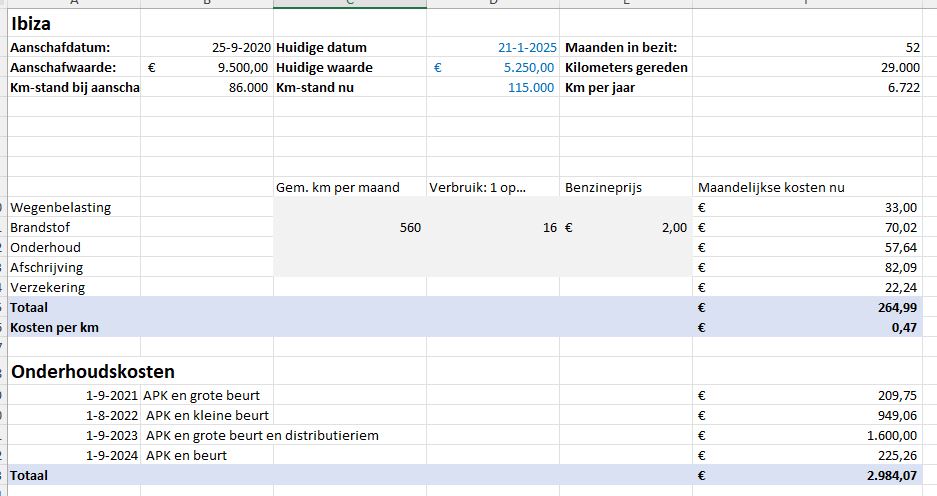Click the APK en beurt description
This screenshot has width=937, height=496.
pyautogui.click(x=186, y=455)
